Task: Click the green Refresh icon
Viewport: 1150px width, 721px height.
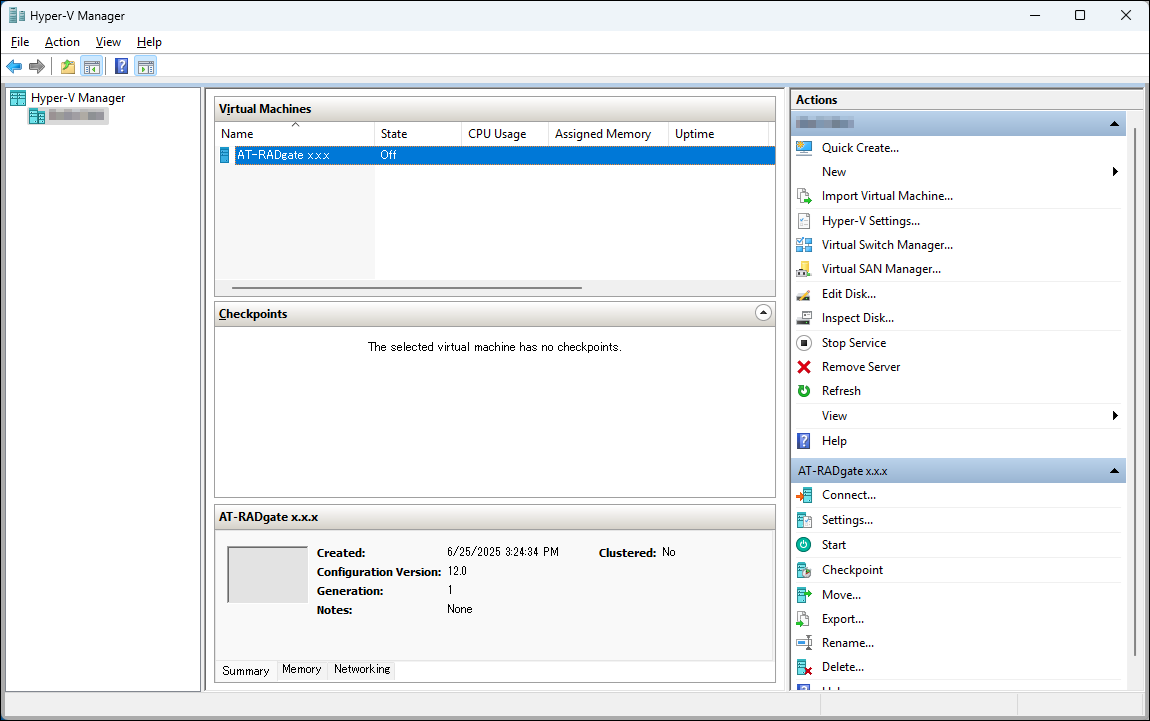Action: tap(804, 391)
